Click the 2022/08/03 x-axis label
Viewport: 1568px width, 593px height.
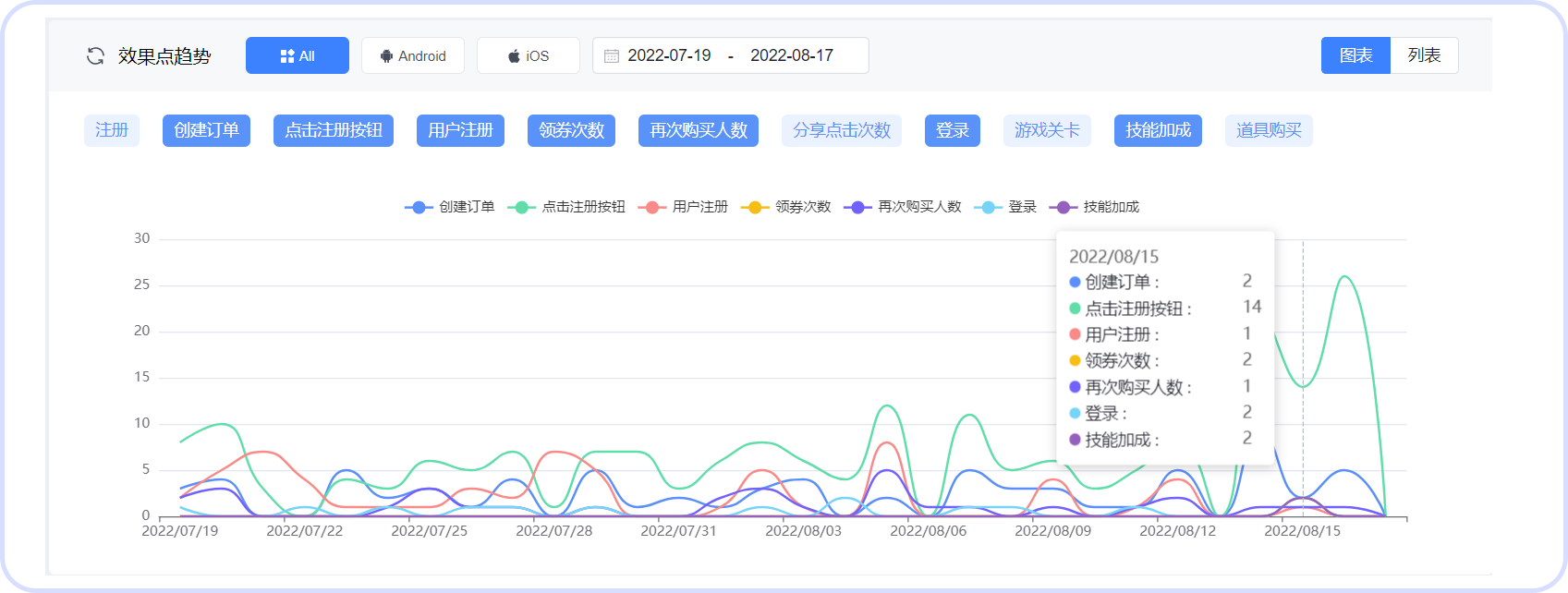tap(804, 531)
